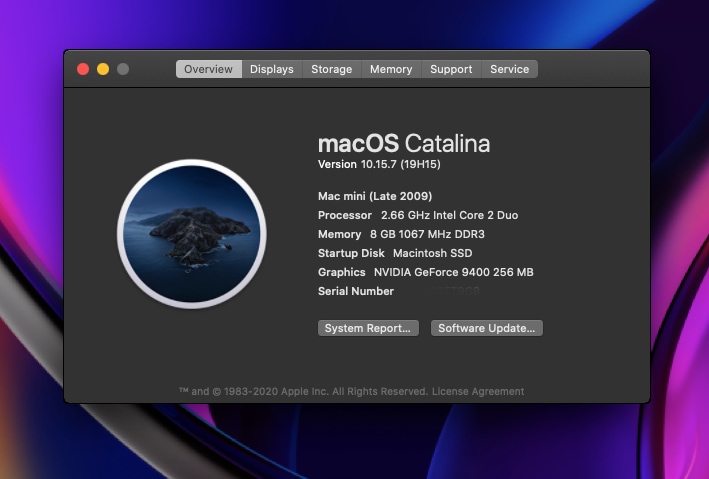
Task: Minimize window with the yellow button
Action: click(103, 69)
